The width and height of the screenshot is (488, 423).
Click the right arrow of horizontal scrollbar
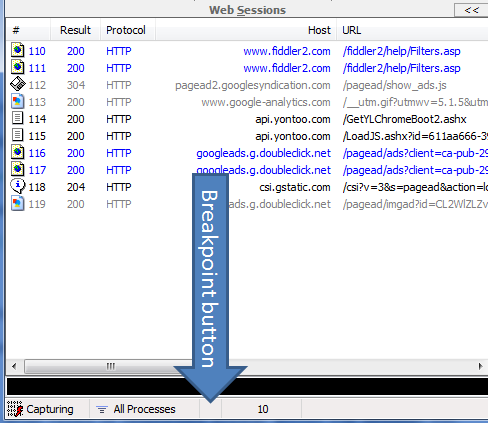pos(480,366)
